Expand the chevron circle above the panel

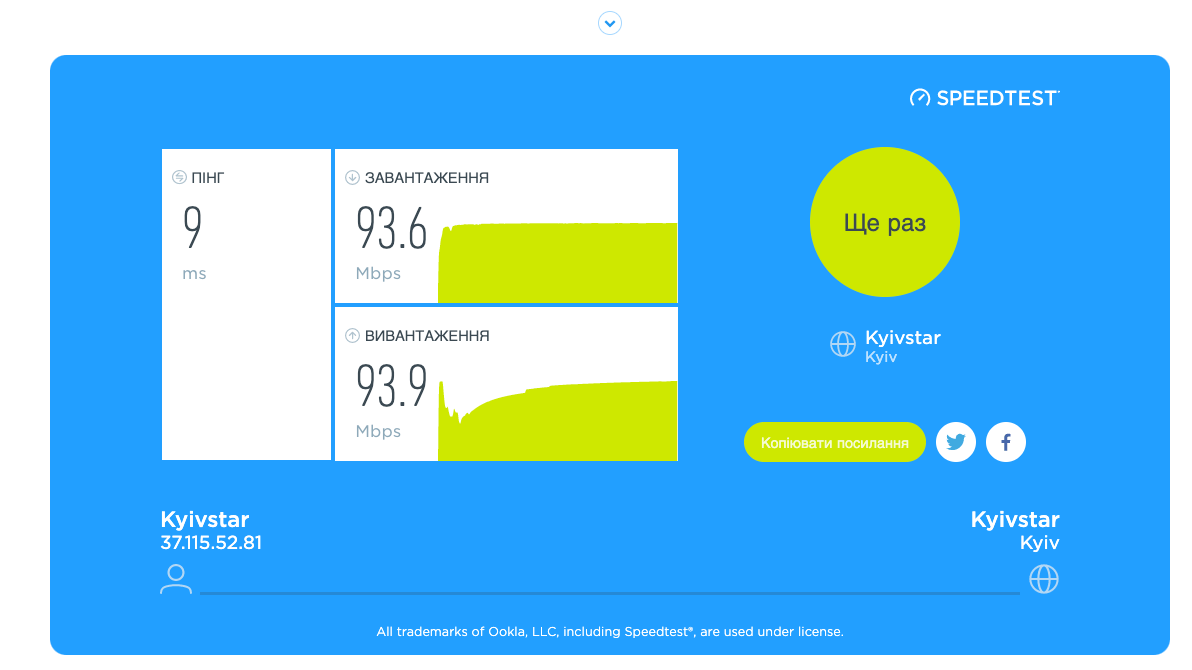610,24
